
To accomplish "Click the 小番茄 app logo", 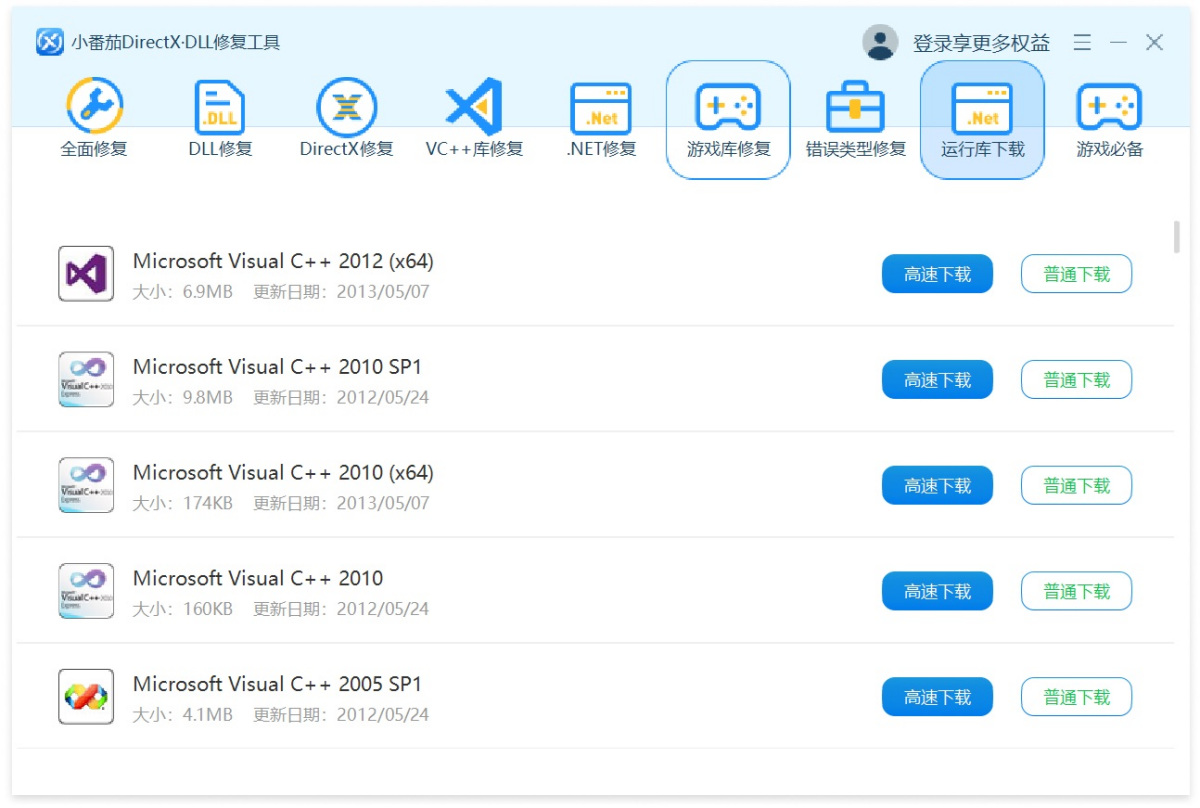I will pos(49,42).
